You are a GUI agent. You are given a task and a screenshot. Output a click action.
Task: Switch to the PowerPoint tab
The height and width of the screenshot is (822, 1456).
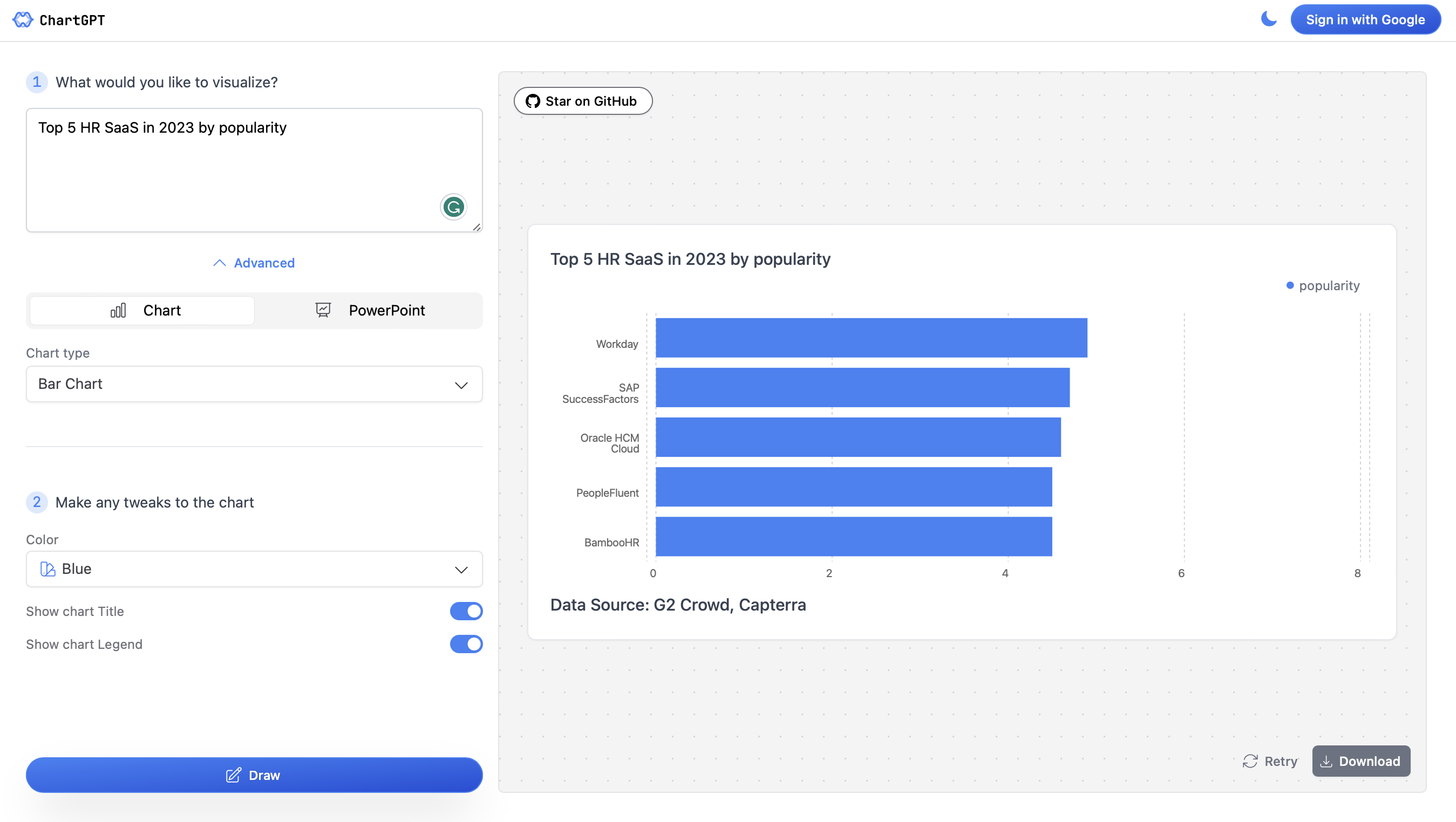coord(369,310)
